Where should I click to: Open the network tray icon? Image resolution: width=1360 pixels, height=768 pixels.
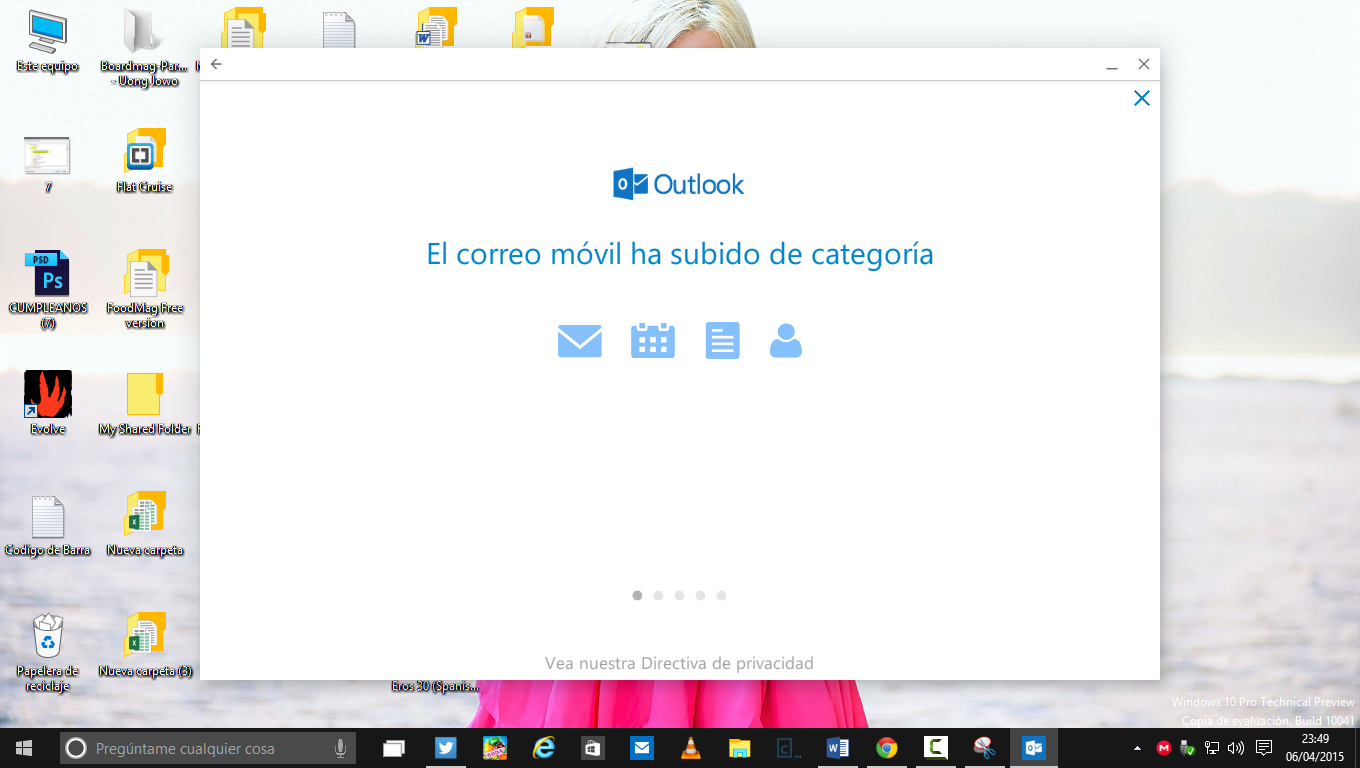coord(1212,748)
